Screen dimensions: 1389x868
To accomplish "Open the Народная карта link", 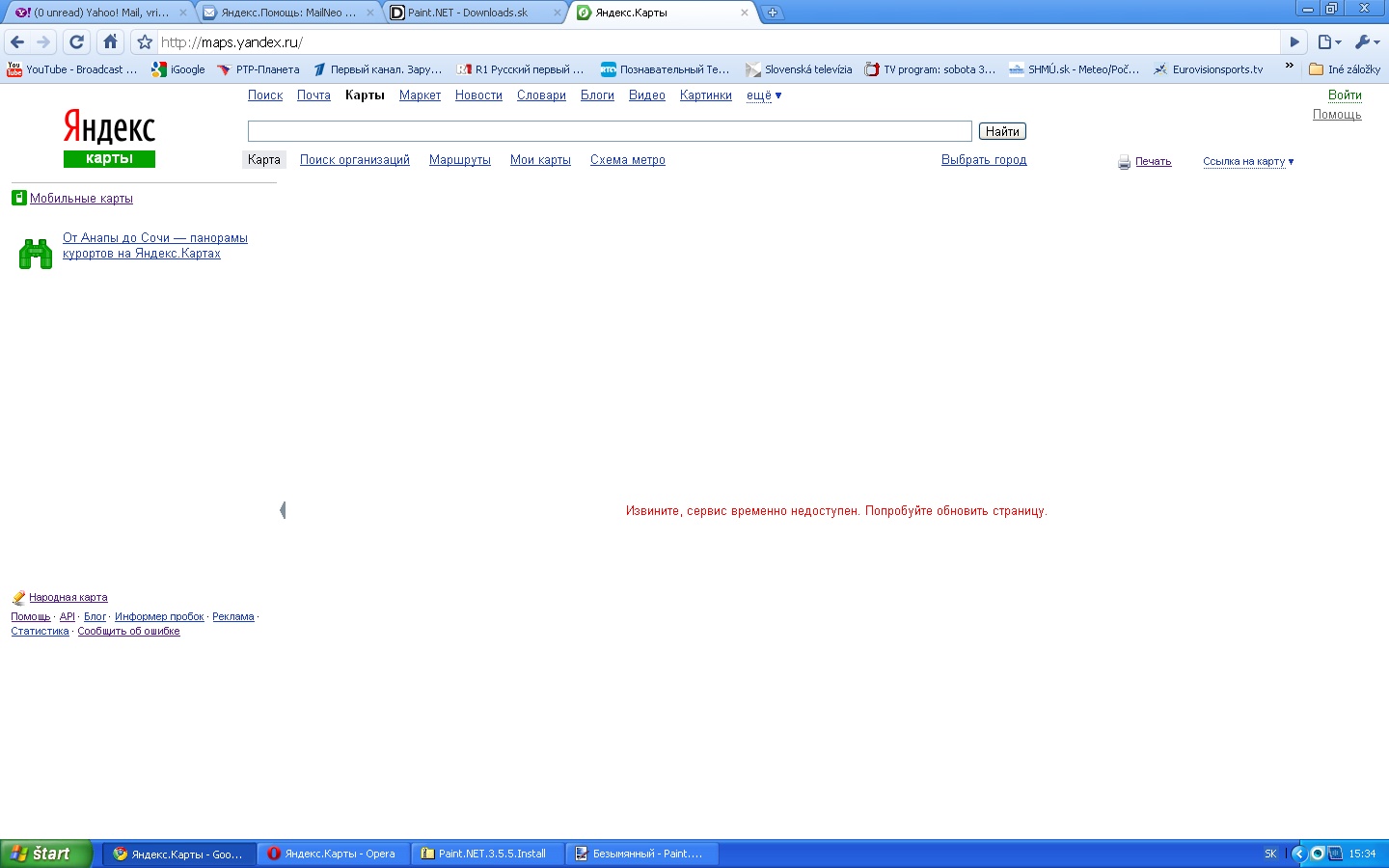I will click(68, 598).
